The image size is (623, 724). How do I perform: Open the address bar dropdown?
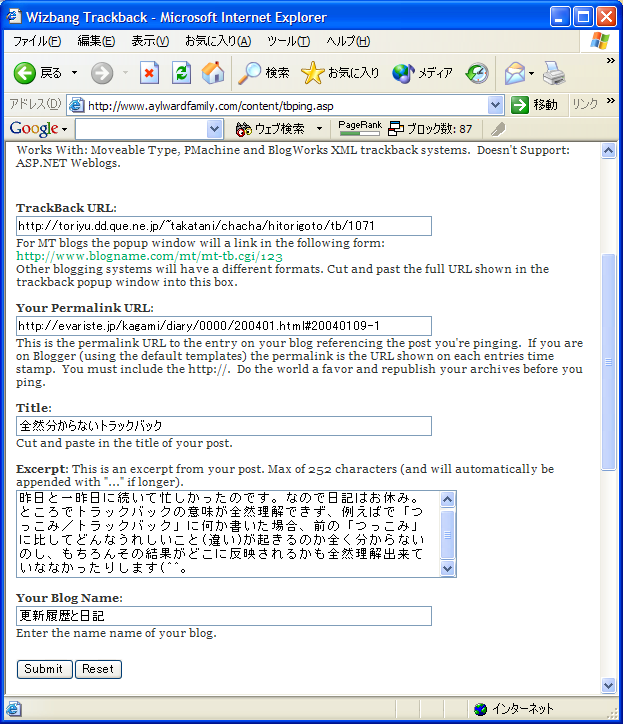[495, 105]
